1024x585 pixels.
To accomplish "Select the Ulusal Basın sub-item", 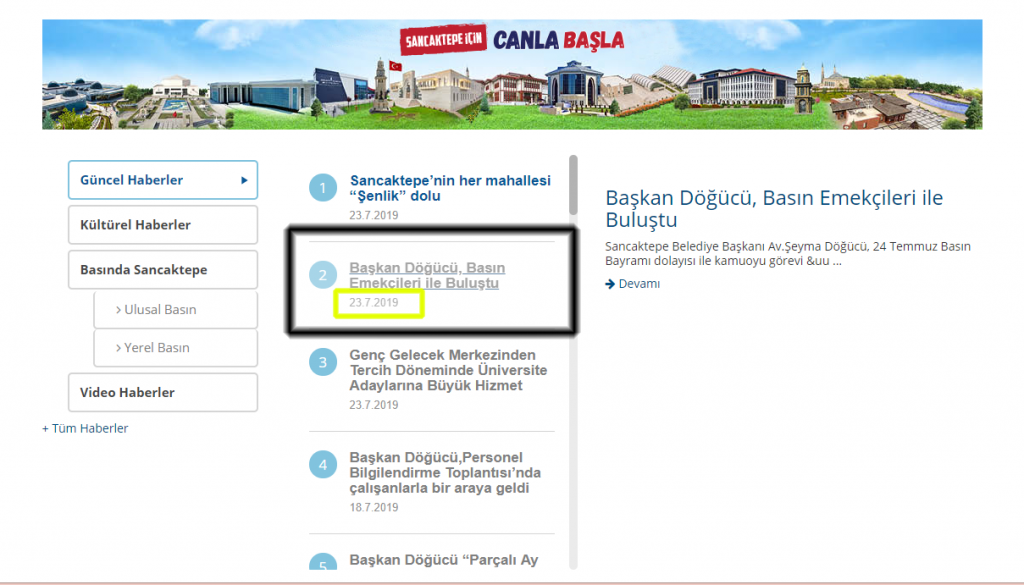I will click(x=160, y=310).
